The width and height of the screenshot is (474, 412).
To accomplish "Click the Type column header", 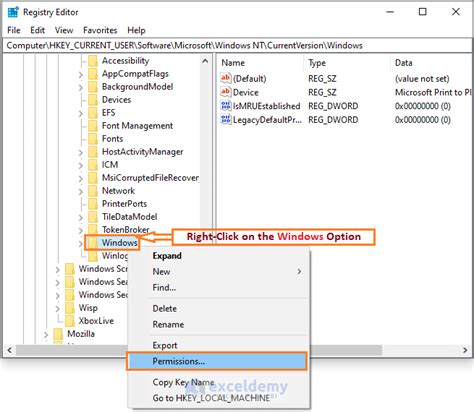I will pyautogui.click(x=317, y=63).
